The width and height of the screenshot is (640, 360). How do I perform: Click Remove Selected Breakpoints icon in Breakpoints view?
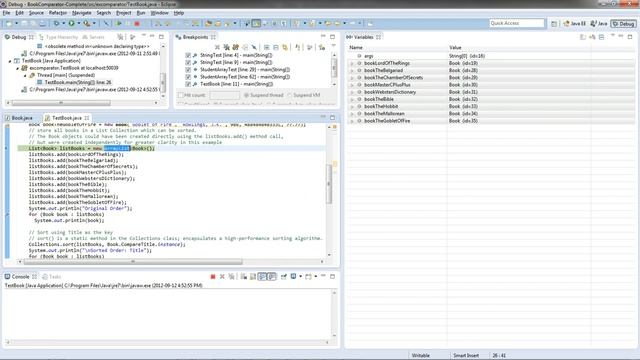point(217,47)
